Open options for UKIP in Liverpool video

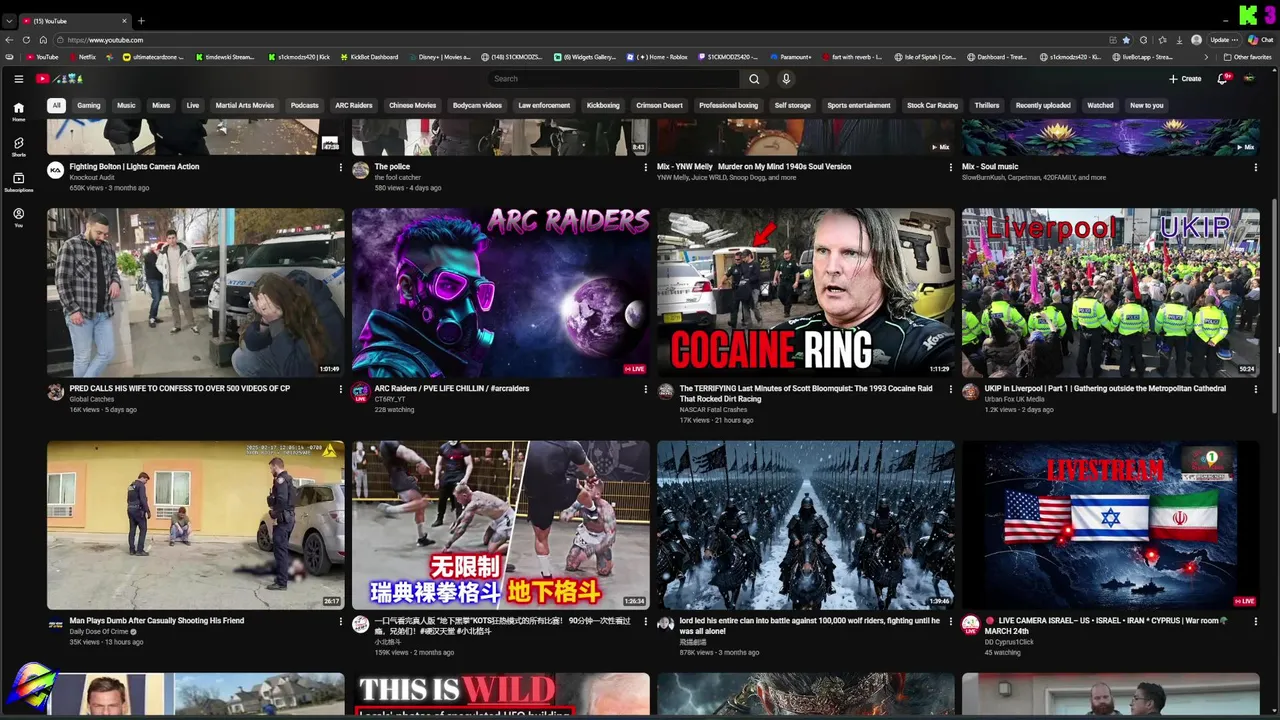(1255, 389)
